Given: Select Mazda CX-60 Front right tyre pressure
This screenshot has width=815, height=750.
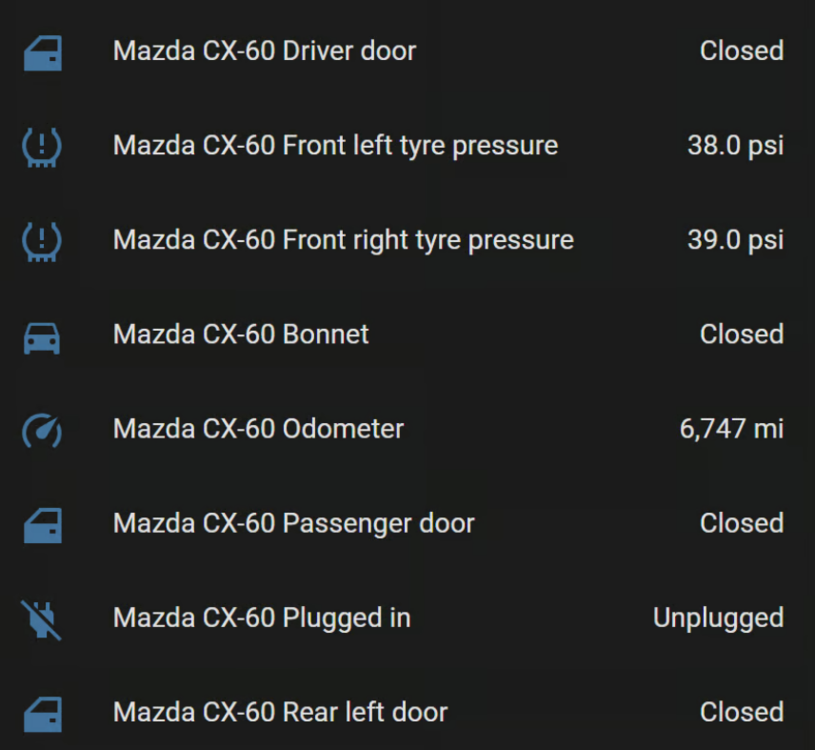Looking at the screenshot, I should [343, 240].
